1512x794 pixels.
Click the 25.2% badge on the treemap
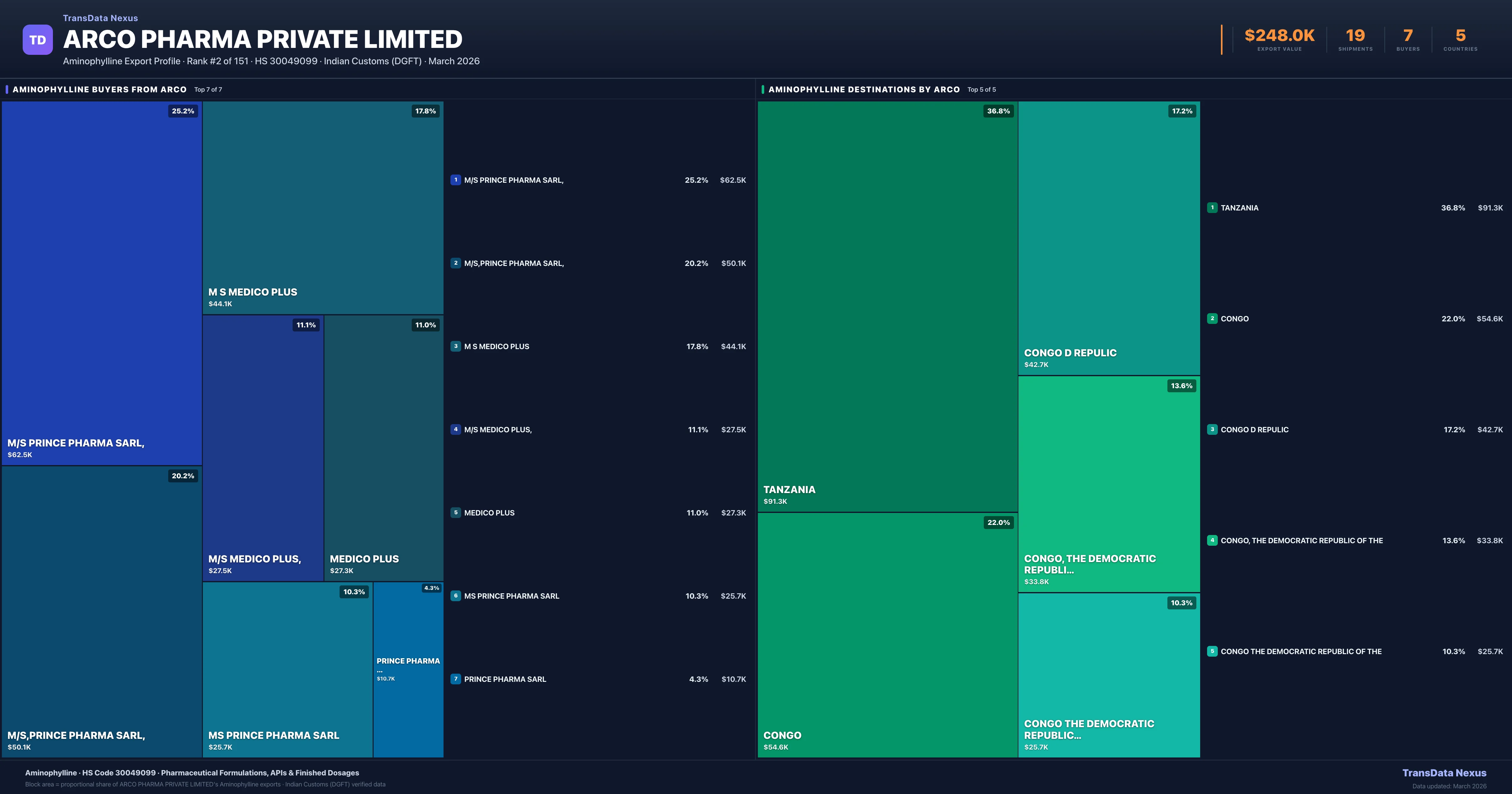coord(183,111)
